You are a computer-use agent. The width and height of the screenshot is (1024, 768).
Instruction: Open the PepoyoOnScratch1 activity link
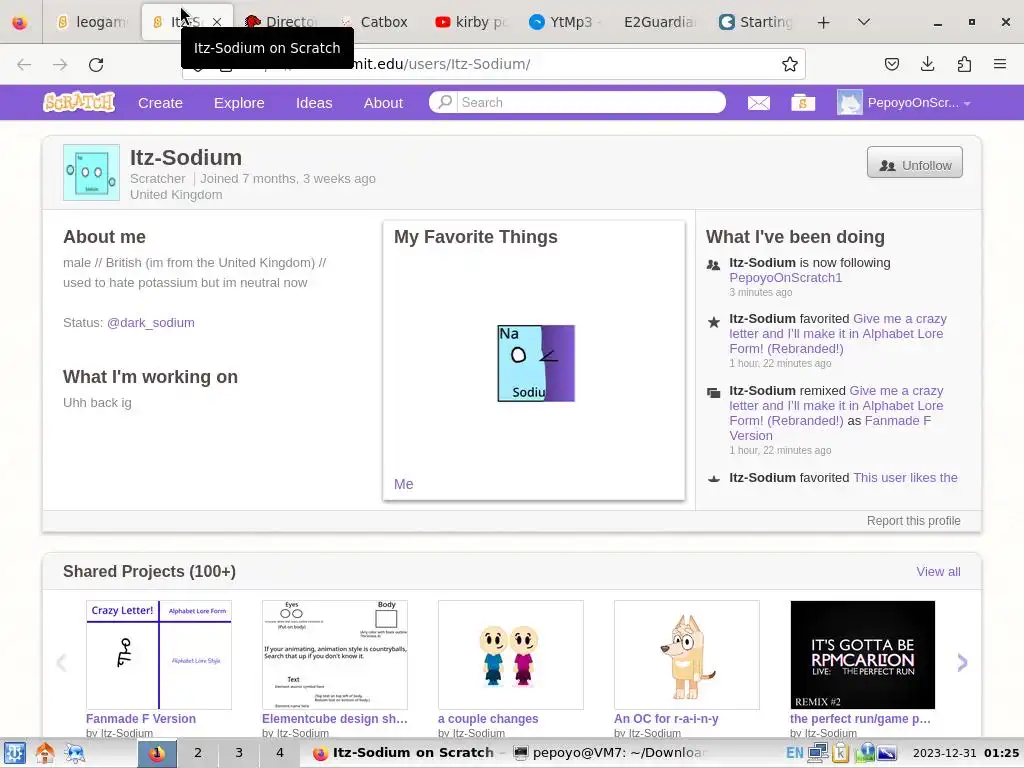pyautogui.click(x=786, y=278)
